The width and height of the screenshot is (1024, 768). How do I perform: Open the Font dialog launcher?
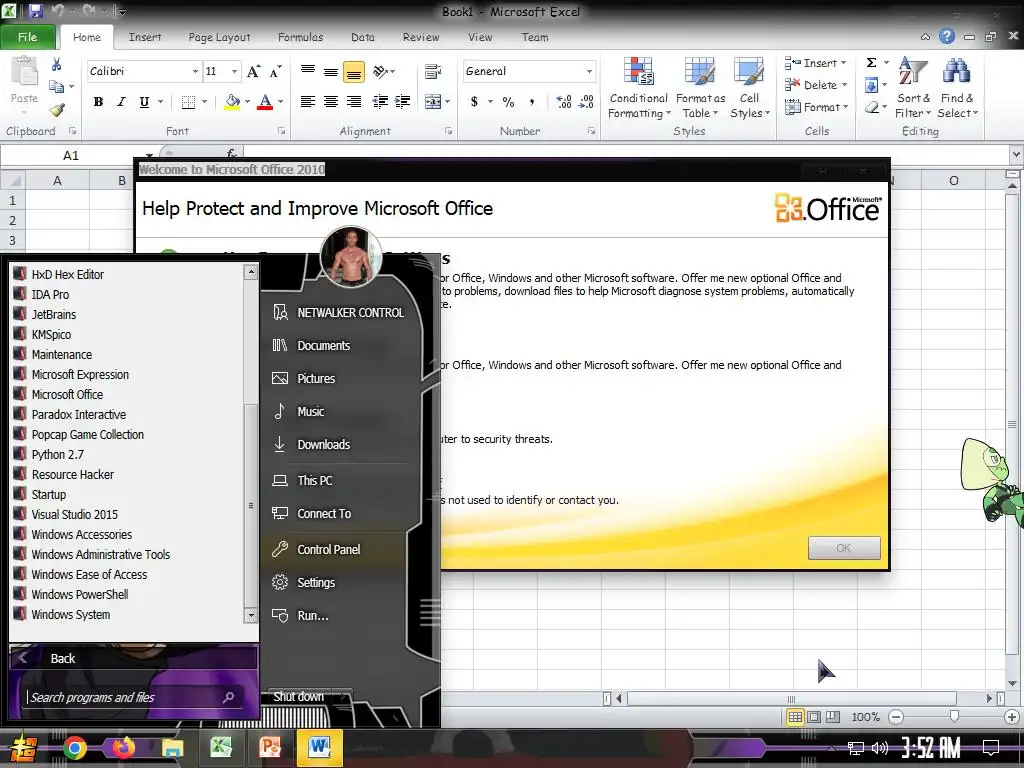[x=282, y=131]
